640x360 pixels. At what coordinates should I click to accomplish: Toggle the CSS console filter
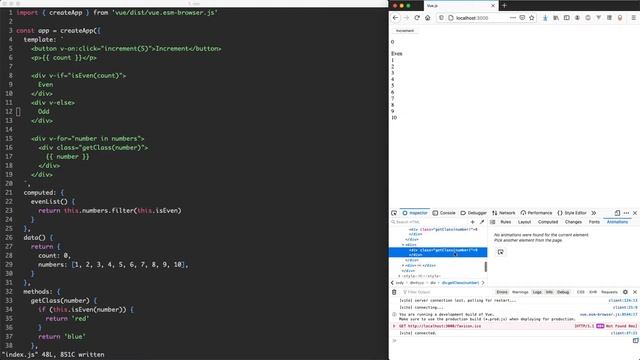pos(581,292)
